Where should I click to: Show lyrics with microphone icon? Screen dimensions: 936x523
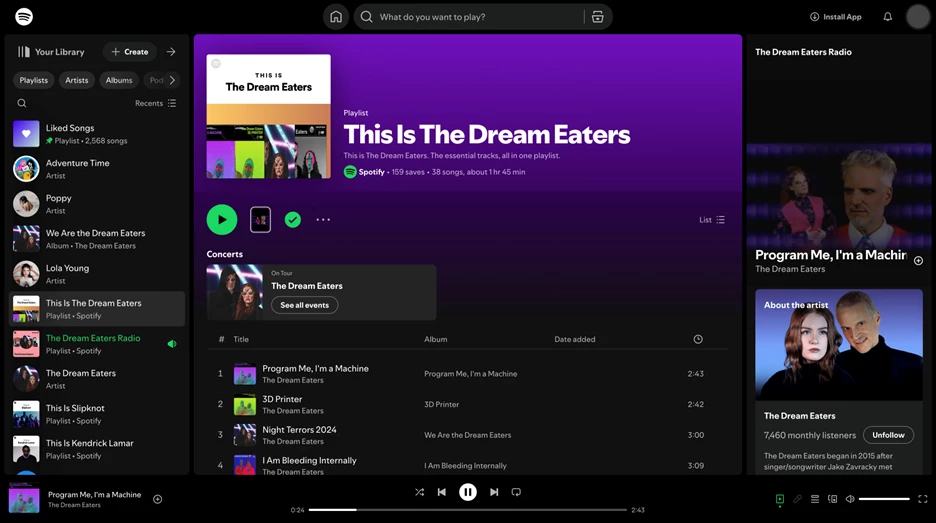click(x=798, y=499)
